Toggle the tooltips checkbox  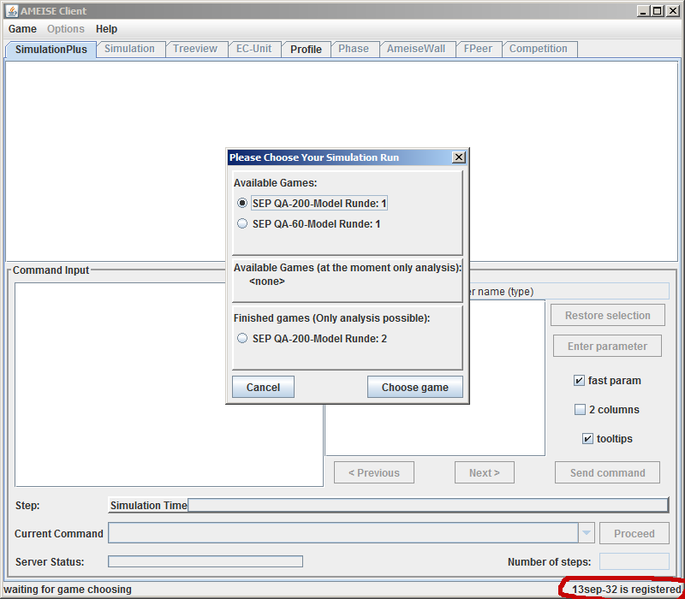coord(588,439)
